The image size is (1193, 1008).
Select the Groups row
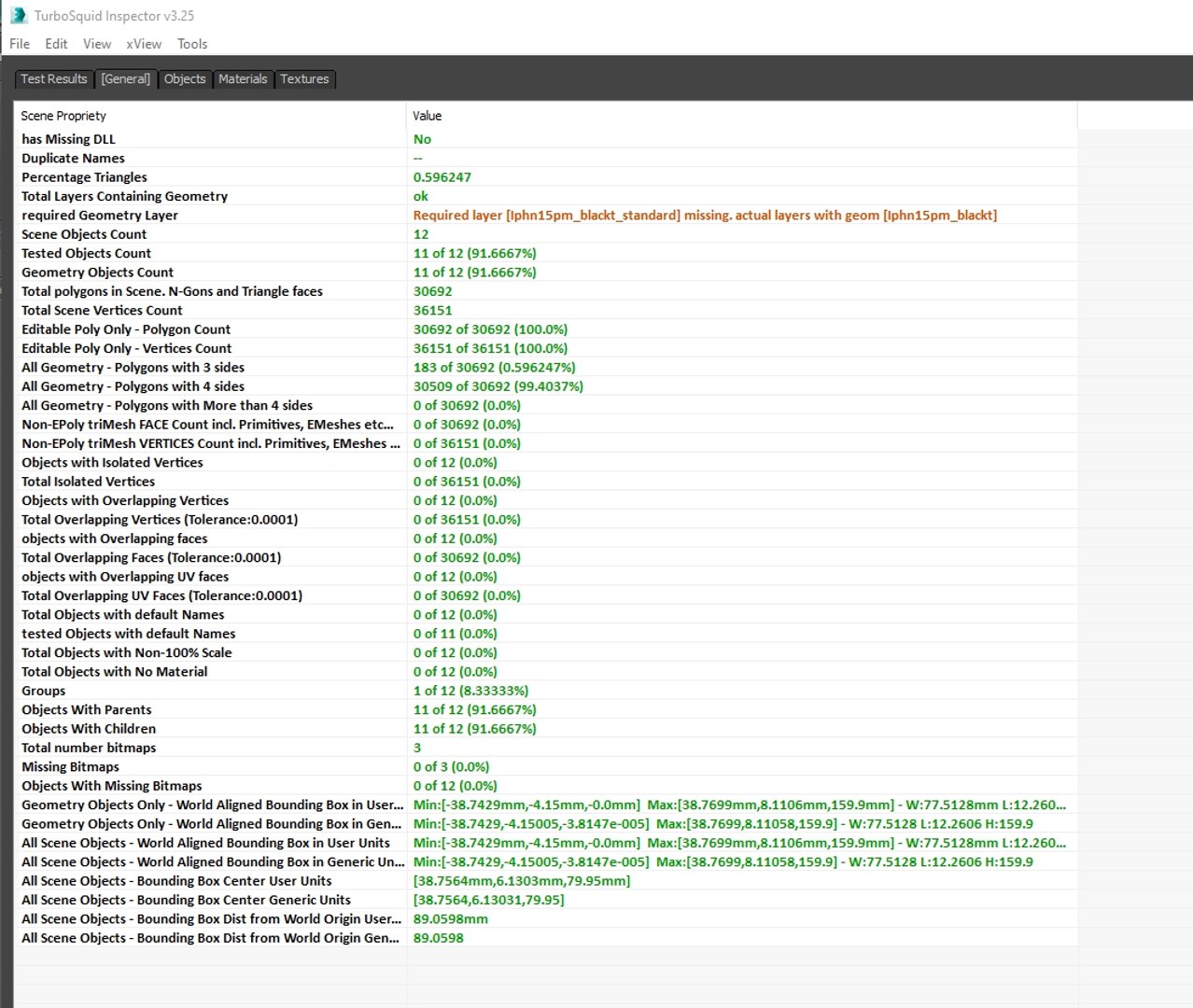(x=546, y=692)
